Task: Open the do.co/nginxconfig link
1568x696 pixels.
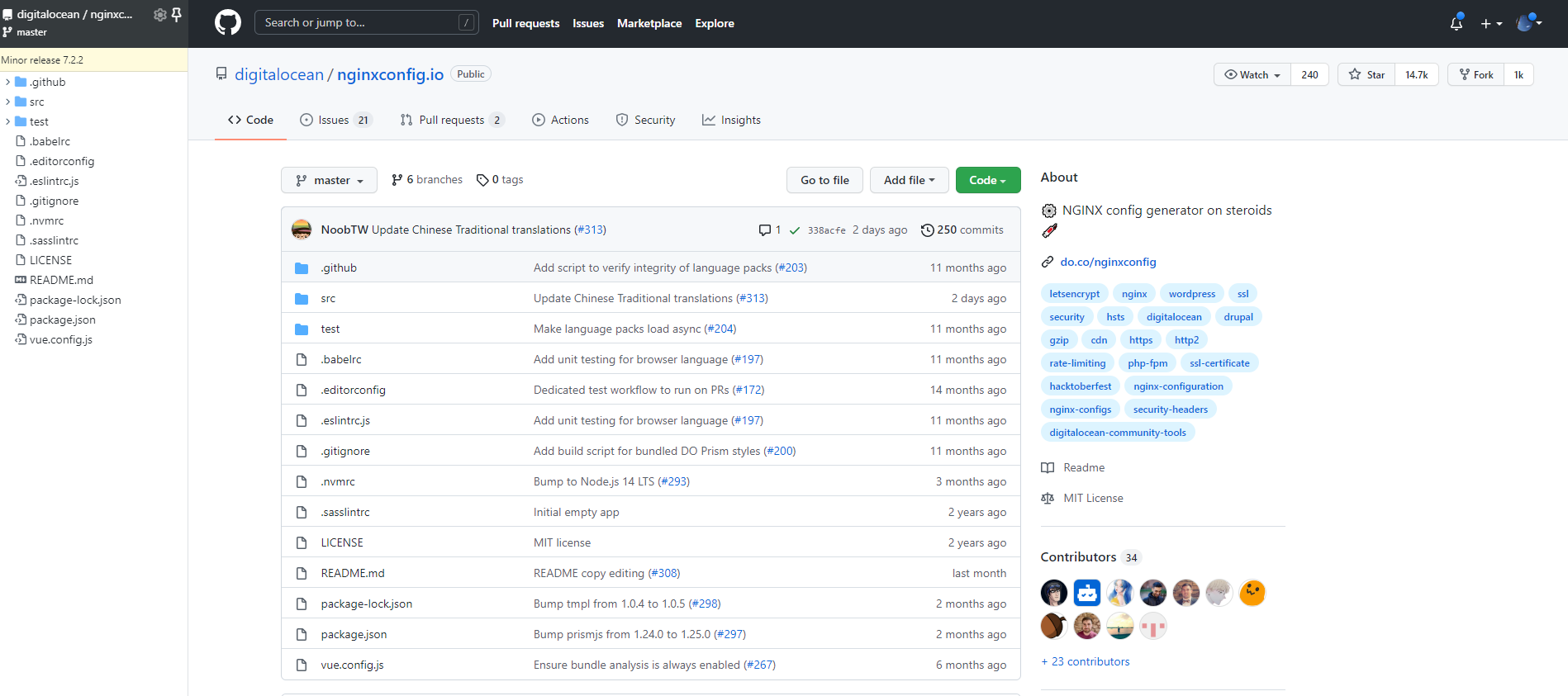Action: (1108, 262)
